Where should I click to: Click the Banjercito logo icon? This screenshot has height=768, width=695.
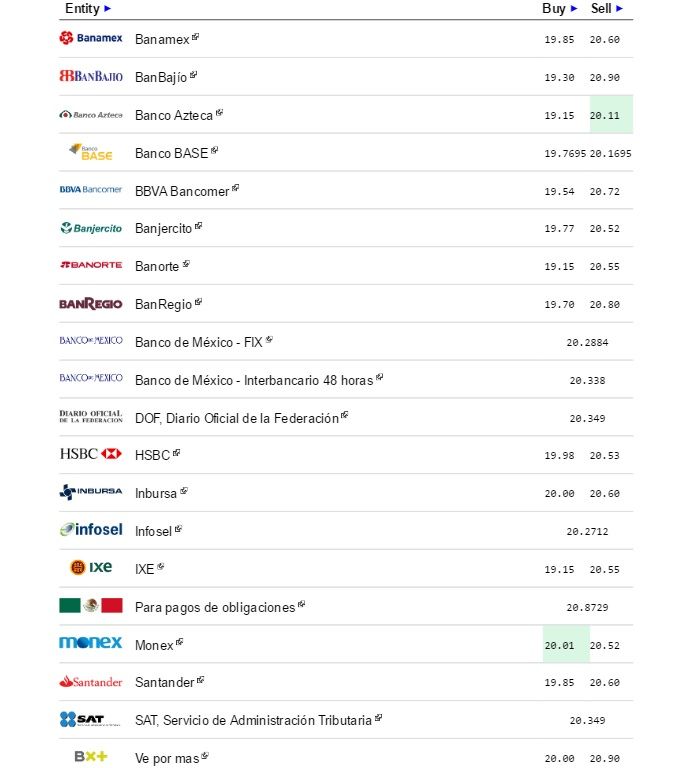pos(91,228)
